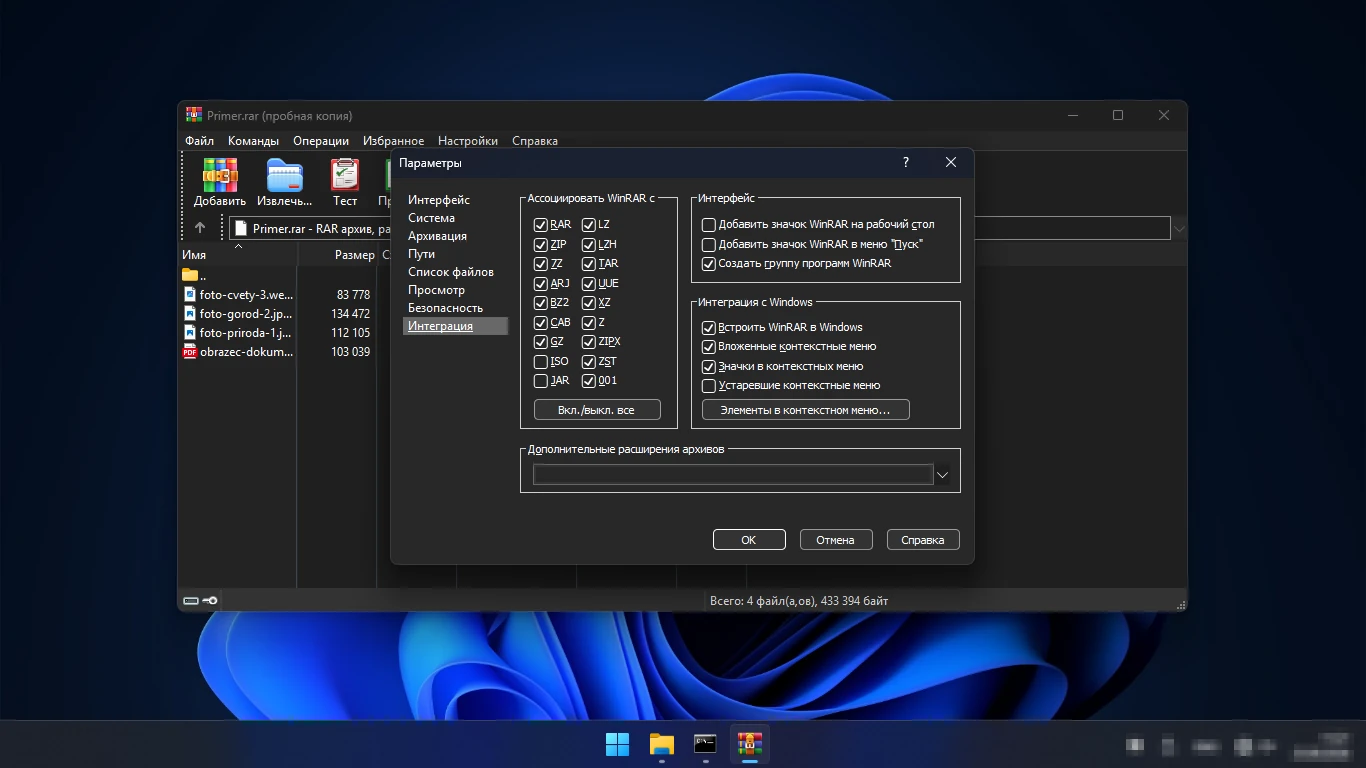
Task: Click the key icon in the status bar
Action: click(x=210, y=601)
